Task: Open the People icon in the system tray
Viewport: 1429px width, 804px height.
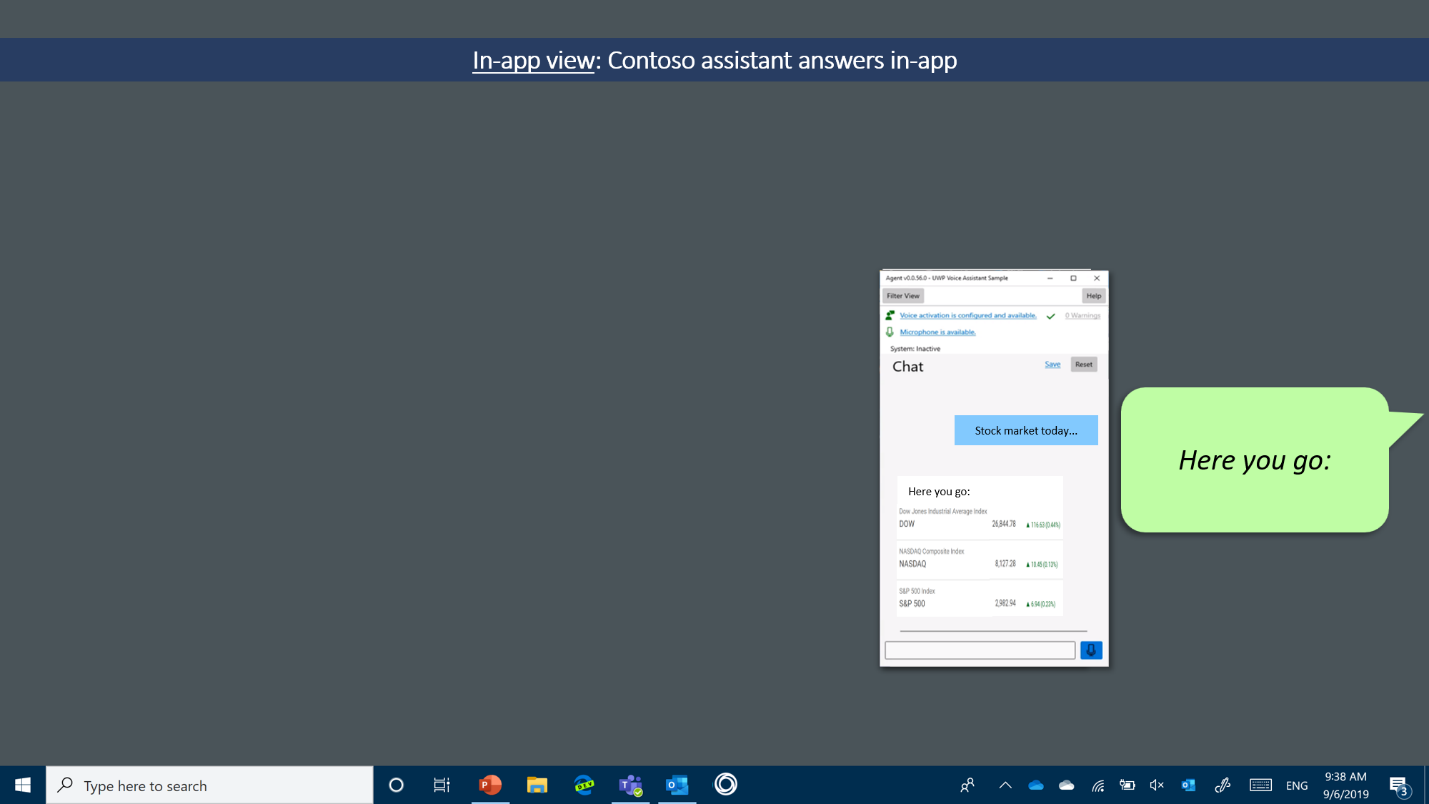Action: pyautogui.click(x=967, y=785)
